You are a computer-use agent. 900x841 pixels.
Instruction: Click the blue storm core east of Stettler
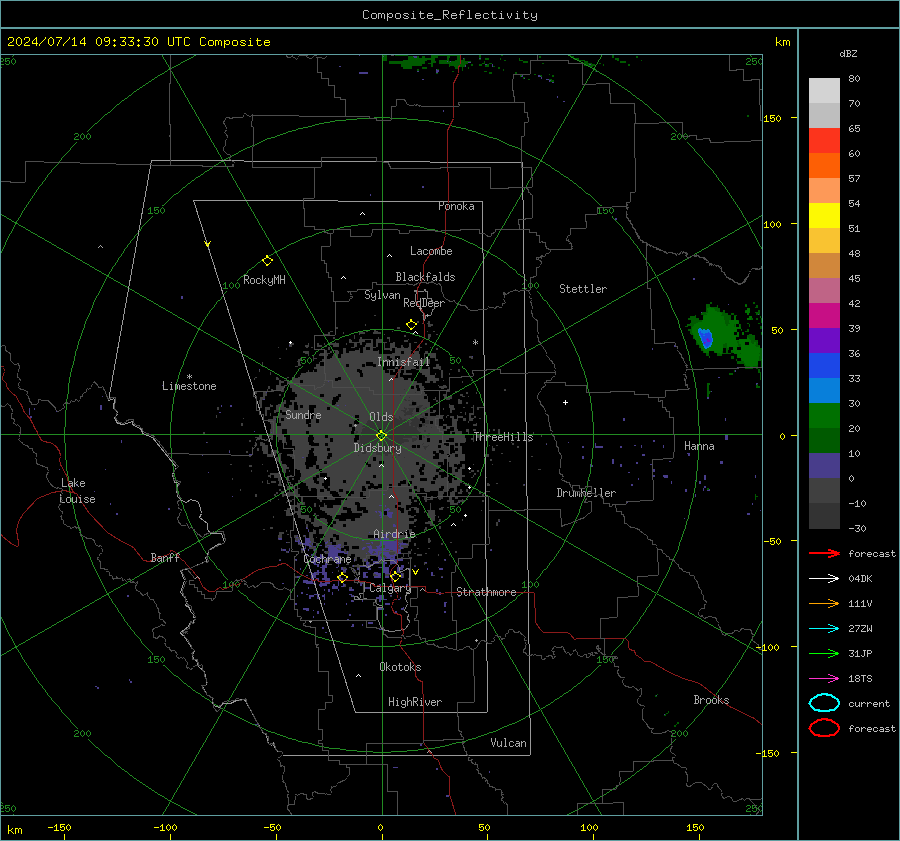705,338
